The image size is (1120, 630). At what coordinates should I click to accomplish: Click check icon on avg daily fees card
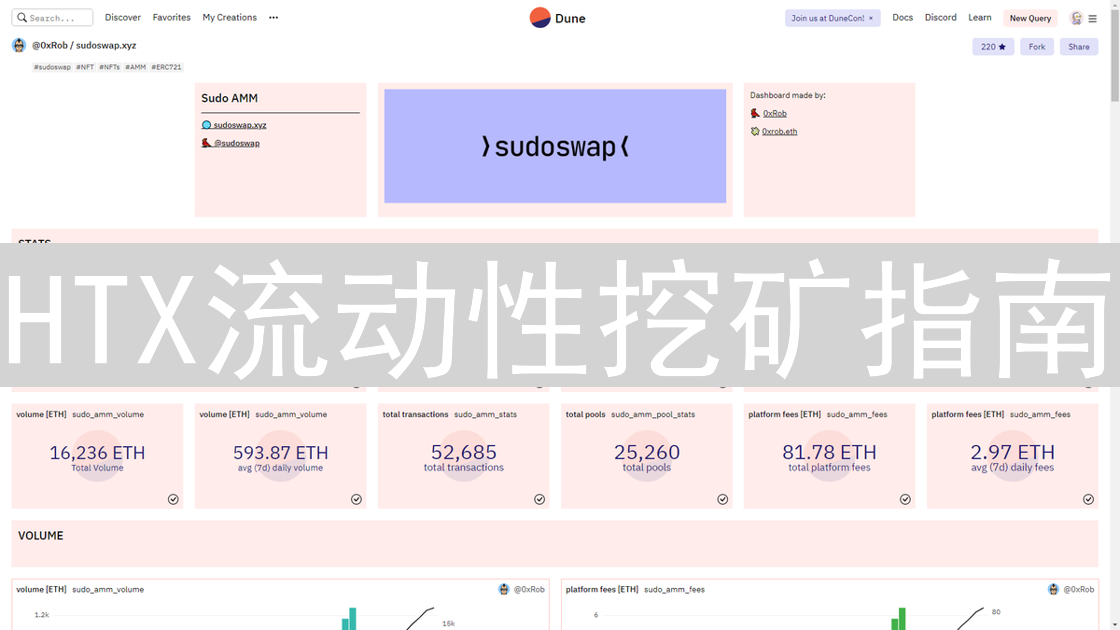click(1088, 499)
